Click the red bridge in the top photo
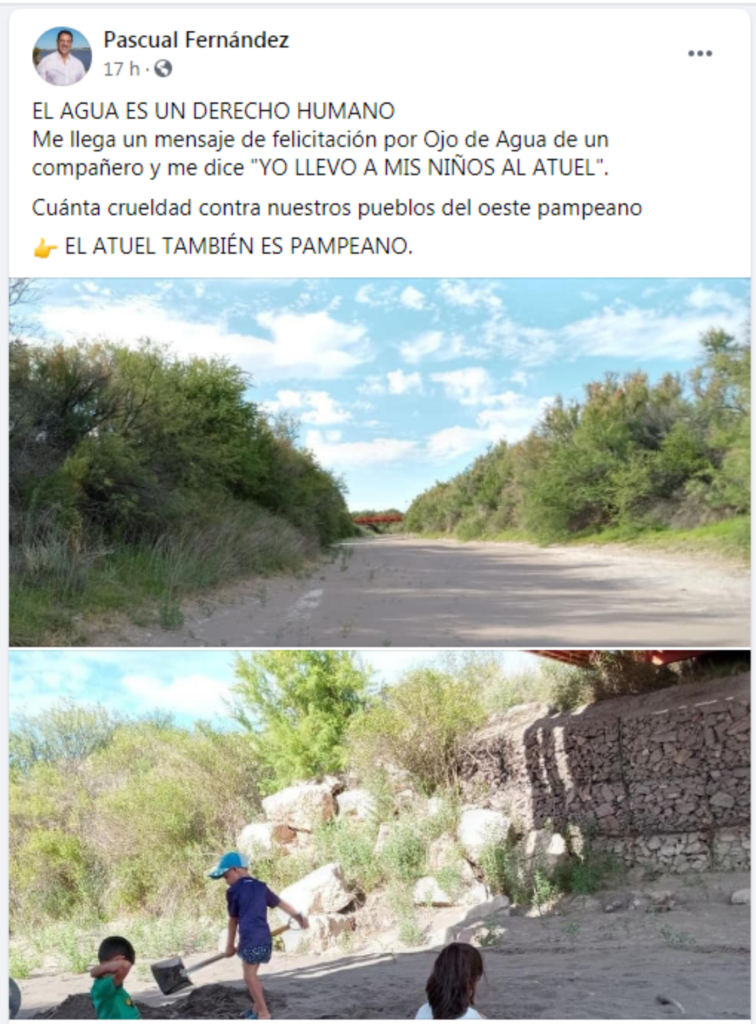Screen dimensions: 756x1024 click(x=377, y=520)
